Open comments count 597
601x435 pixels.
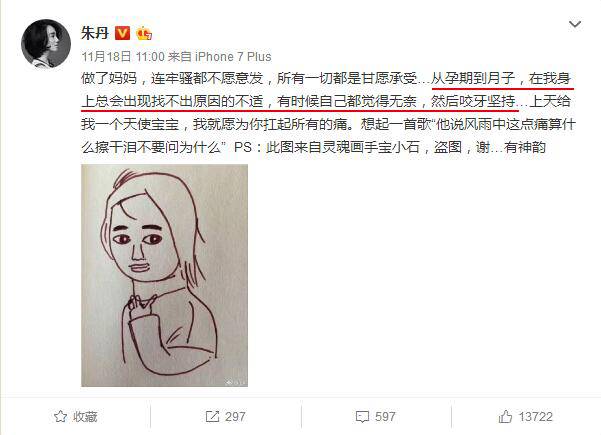[385, 417]
